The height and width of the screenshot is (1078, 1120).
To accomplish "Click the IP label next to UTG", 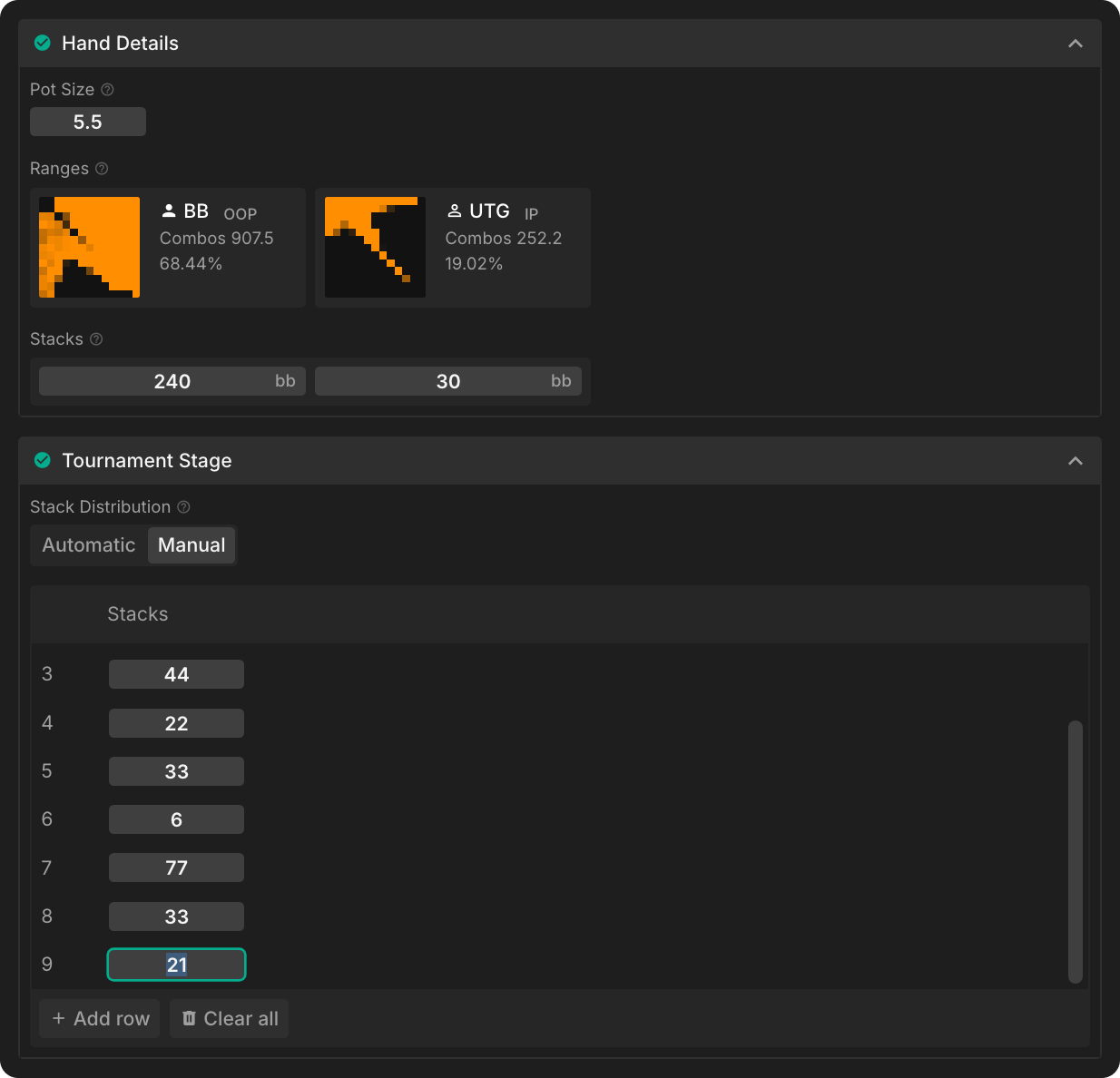I will point(531,214).
